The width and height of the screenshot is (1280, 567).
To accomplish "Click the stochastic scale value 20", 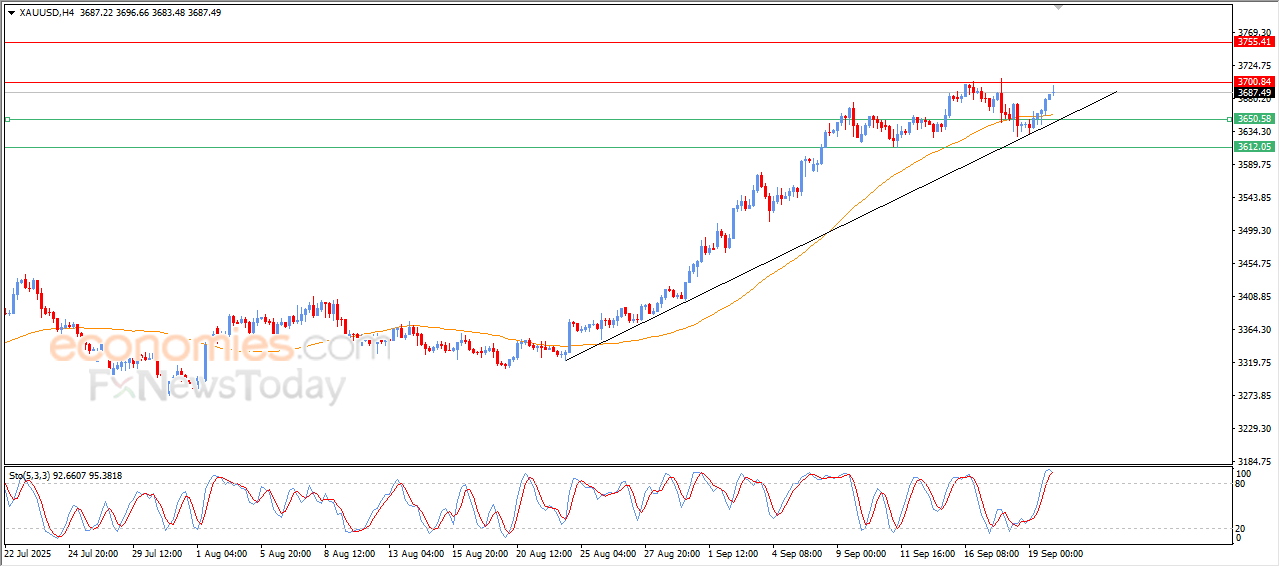I will pyautogui.click(x=1242, y=528).
